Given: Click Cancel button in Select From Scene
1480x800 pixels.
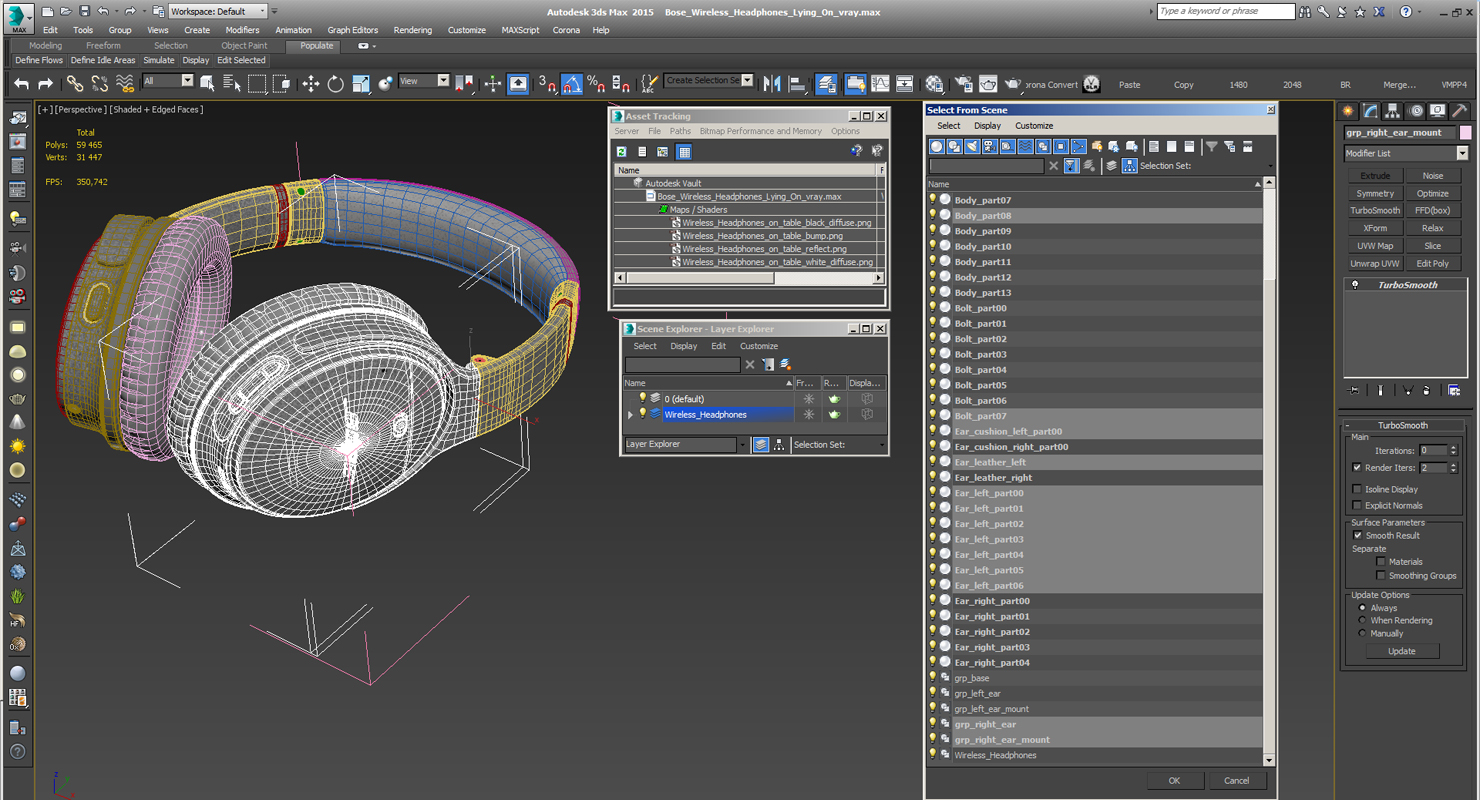Looking at the screenshot, I should [x=1236, y=780].
